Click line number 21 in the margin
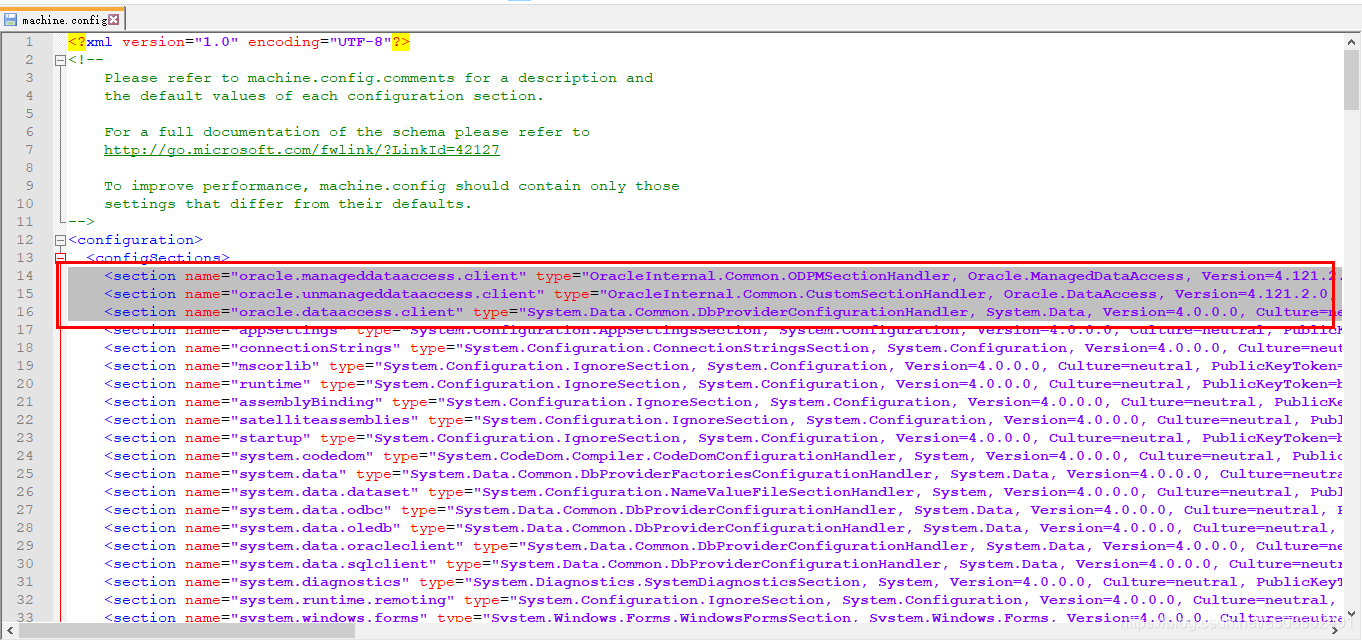Viewport: 1362px width, 641px height. pos(25,402)
